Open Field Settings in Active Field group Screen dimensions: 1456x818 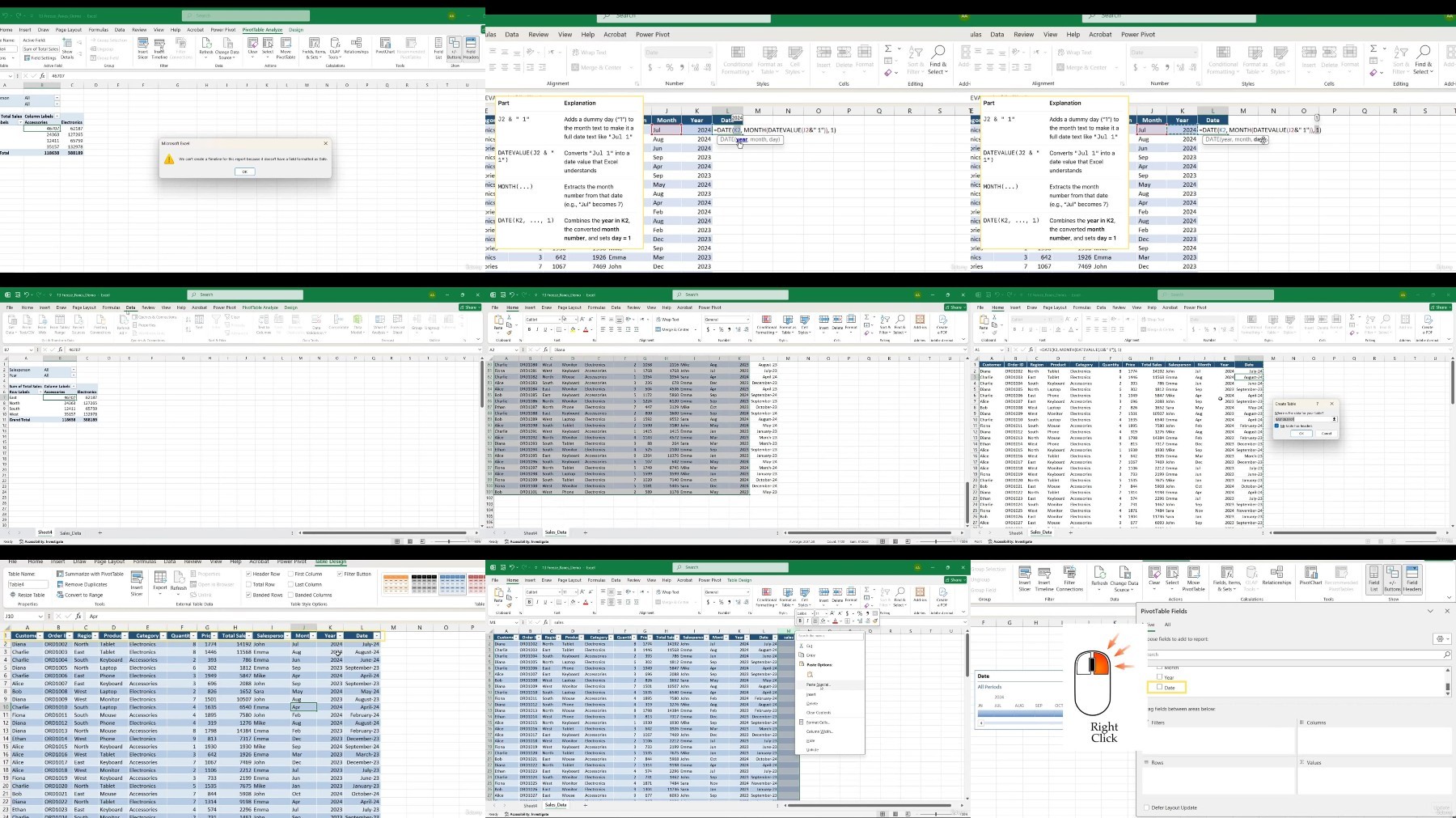(40, 58)
